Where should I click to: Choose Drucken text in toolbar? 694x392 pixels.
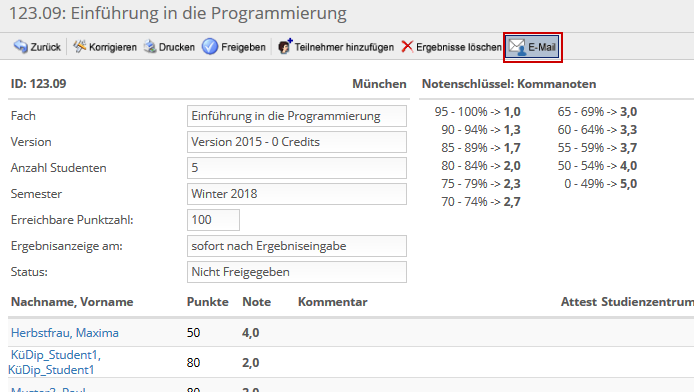point(177,47)
